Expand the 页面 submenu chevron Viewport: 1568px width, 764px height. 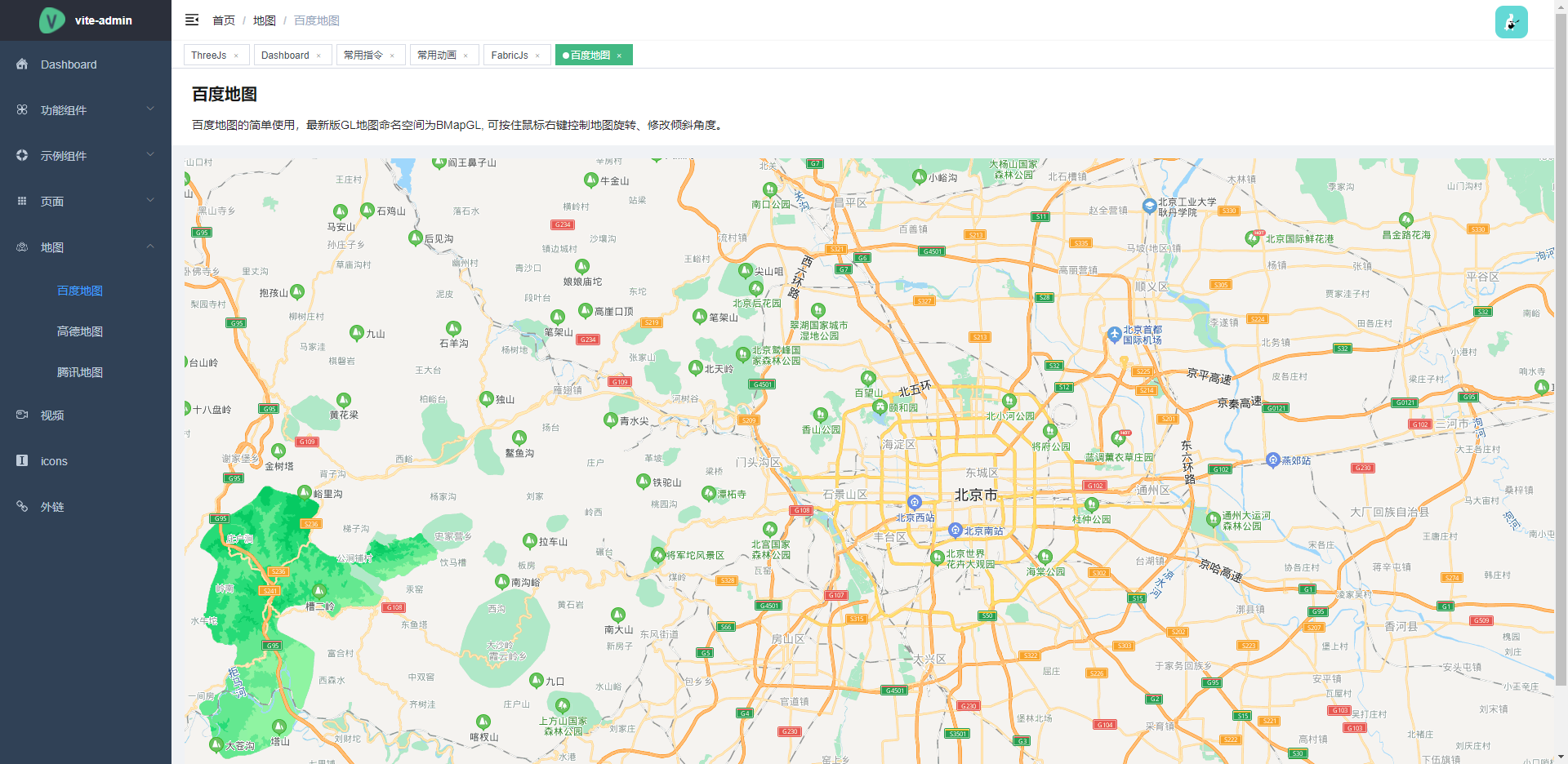(x=150, y=200)
